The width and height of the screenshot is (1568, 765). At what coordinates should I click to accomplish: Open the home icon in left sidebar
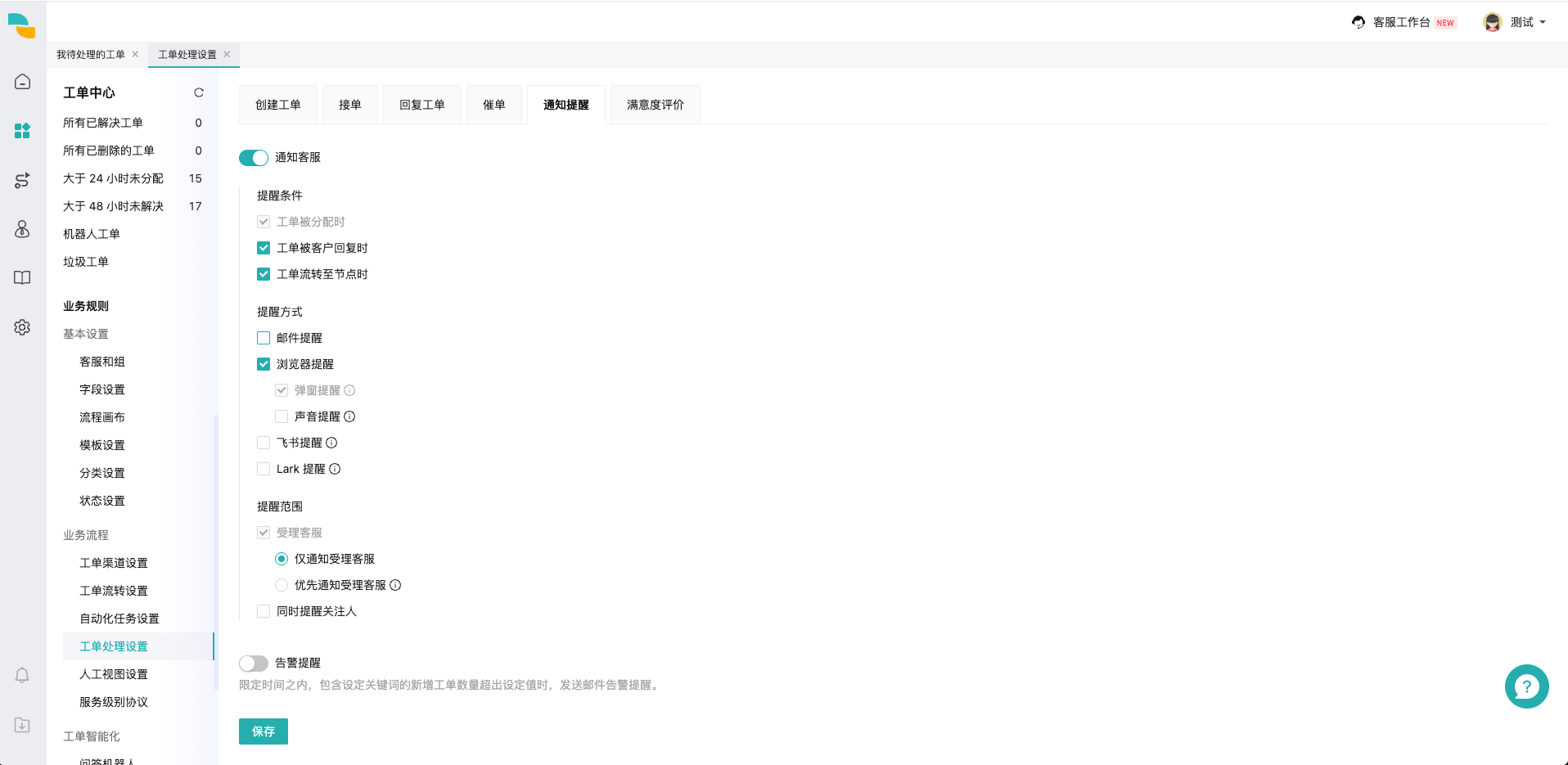22,82
